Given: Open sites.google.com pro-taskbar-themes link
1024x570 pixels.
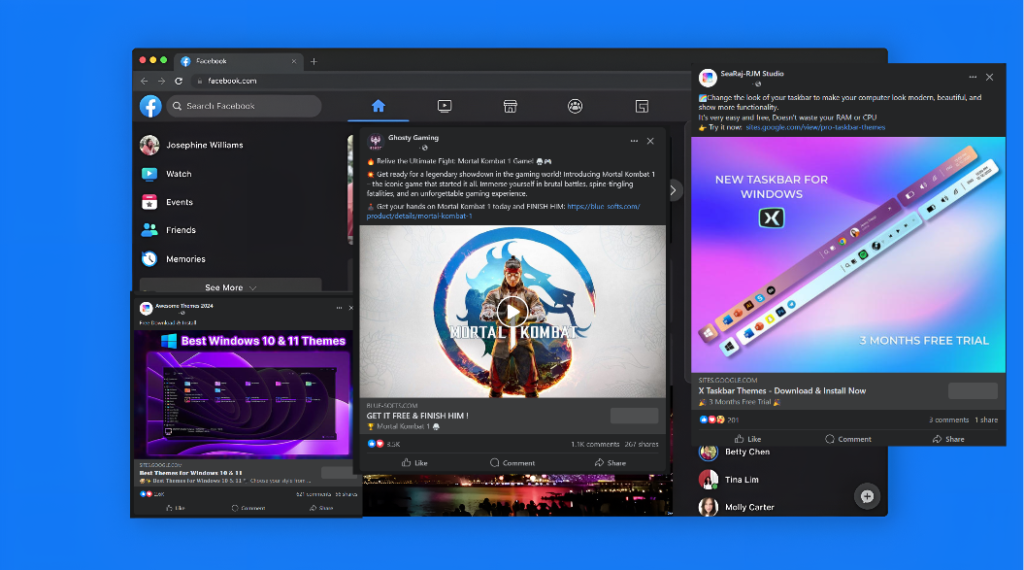Looking at the screenshot, I should [x=816, y=127].
